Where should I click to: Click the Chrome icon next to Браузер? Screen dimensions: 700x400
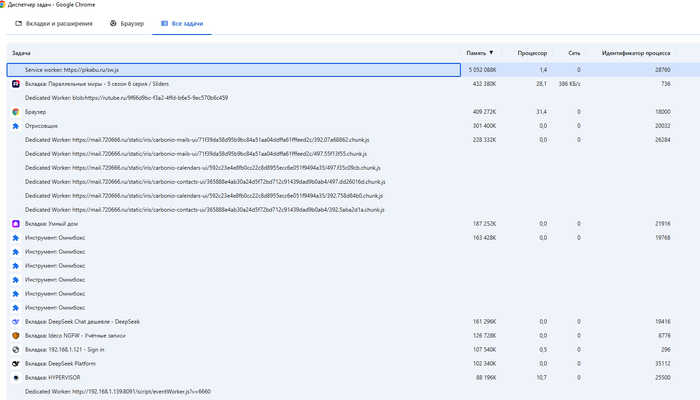point(16,112)
